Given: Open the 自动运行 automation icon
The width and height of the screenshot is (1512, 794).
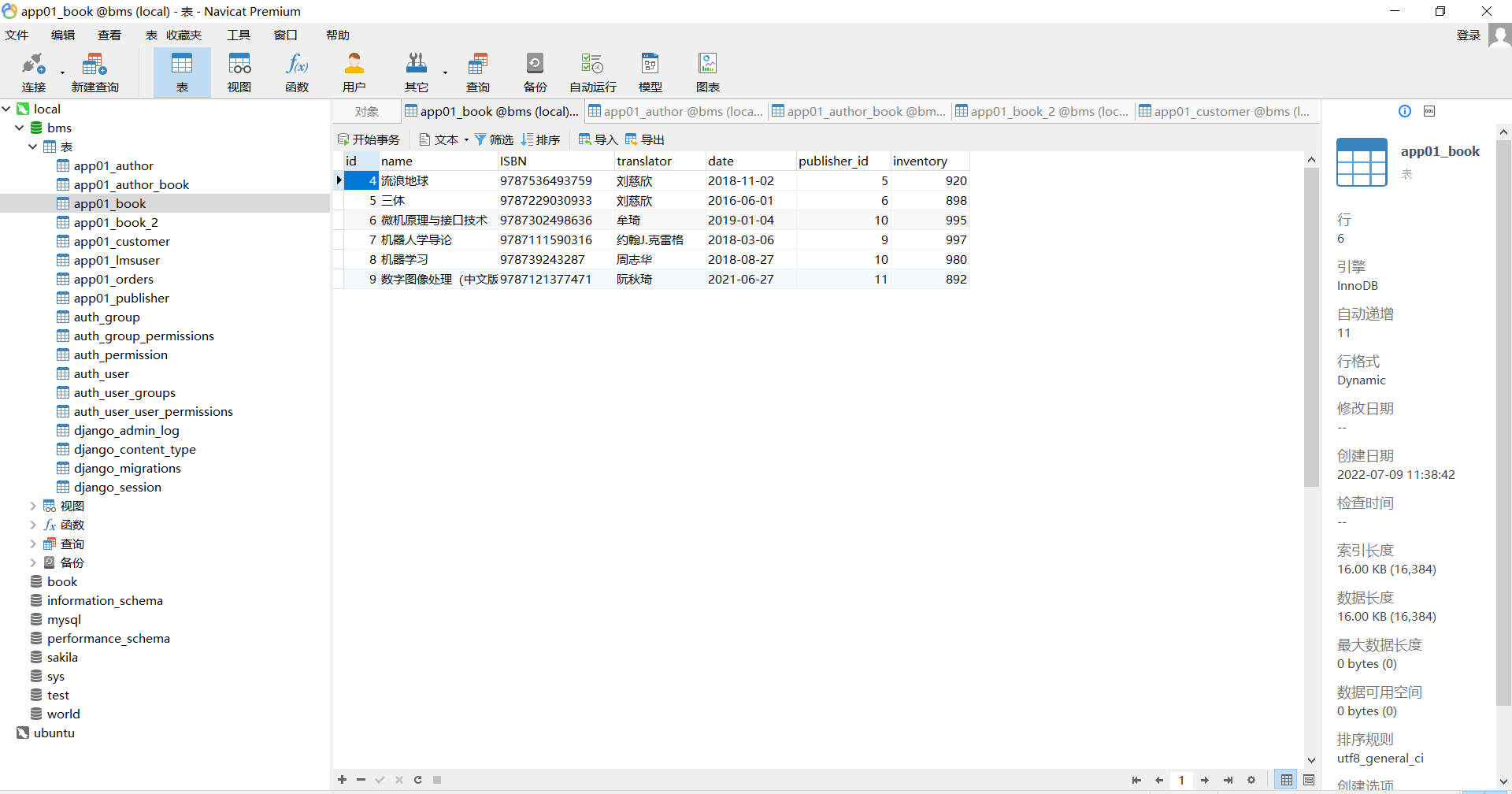Looking at the screenshot, I should click(x=593, y=72).
